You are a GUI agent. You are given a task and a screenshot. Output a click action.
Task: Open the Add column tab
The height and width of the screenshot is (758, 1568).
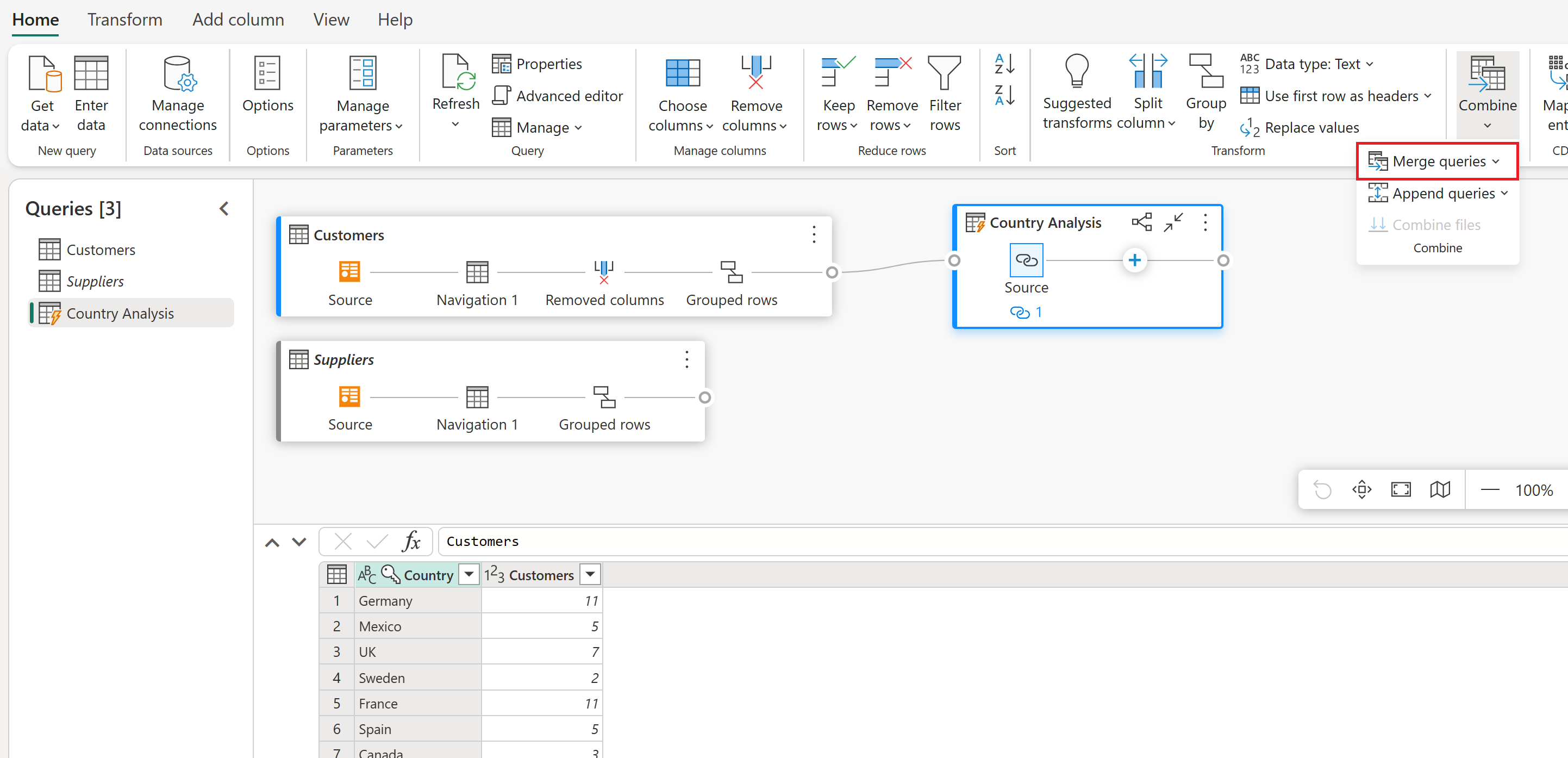238,20
